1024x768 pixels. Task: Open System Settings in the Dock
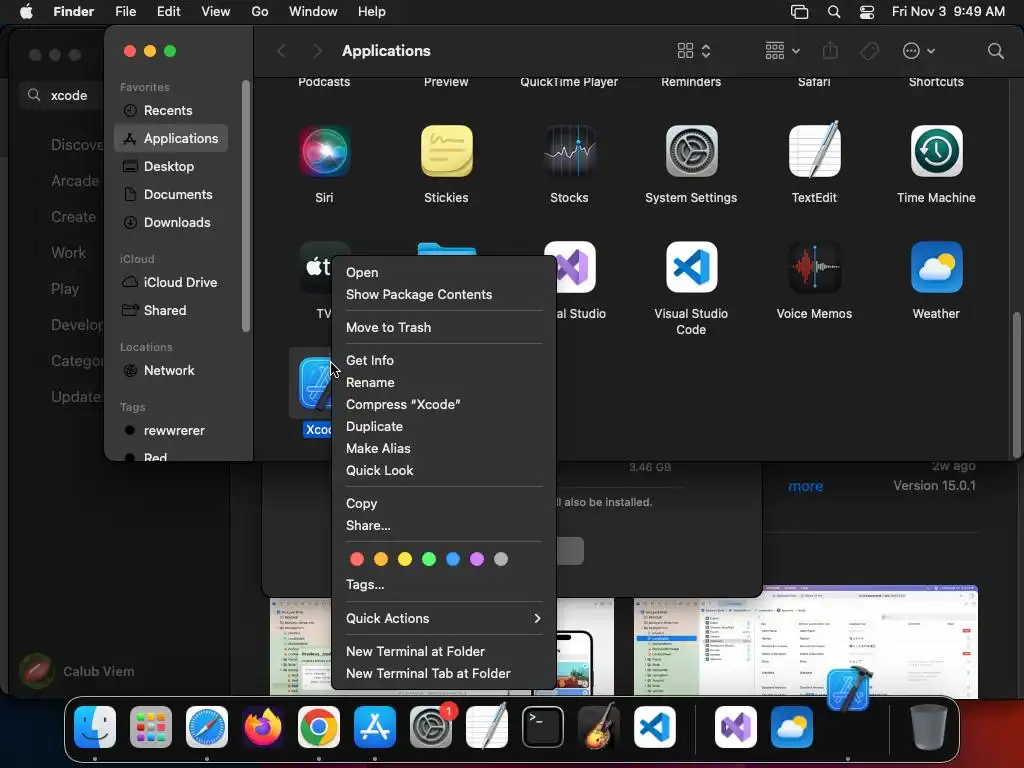point(431,727)
